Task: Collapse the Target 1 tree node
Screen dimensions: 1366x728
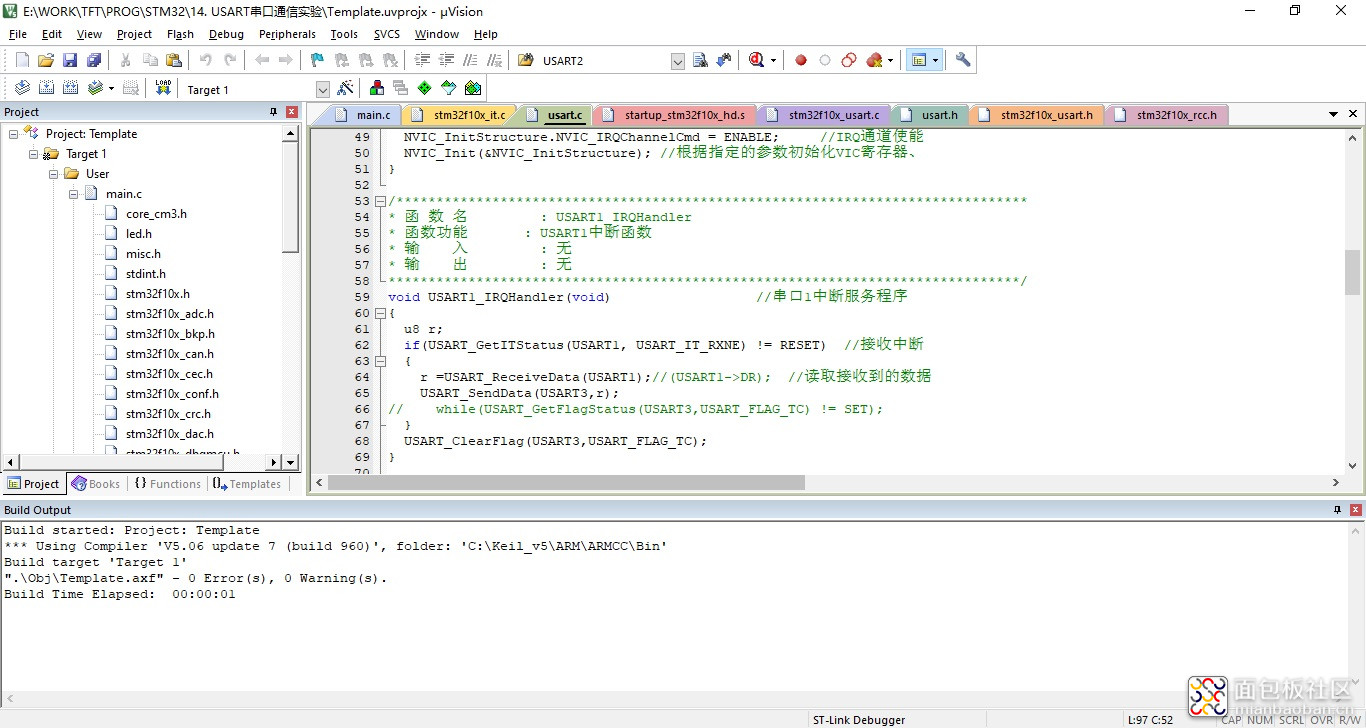Action: point(34,154)
